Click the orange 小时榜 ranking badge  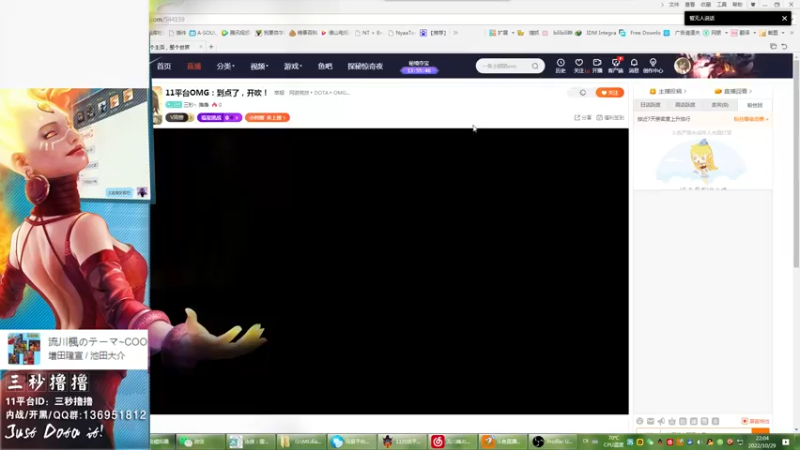267,117
